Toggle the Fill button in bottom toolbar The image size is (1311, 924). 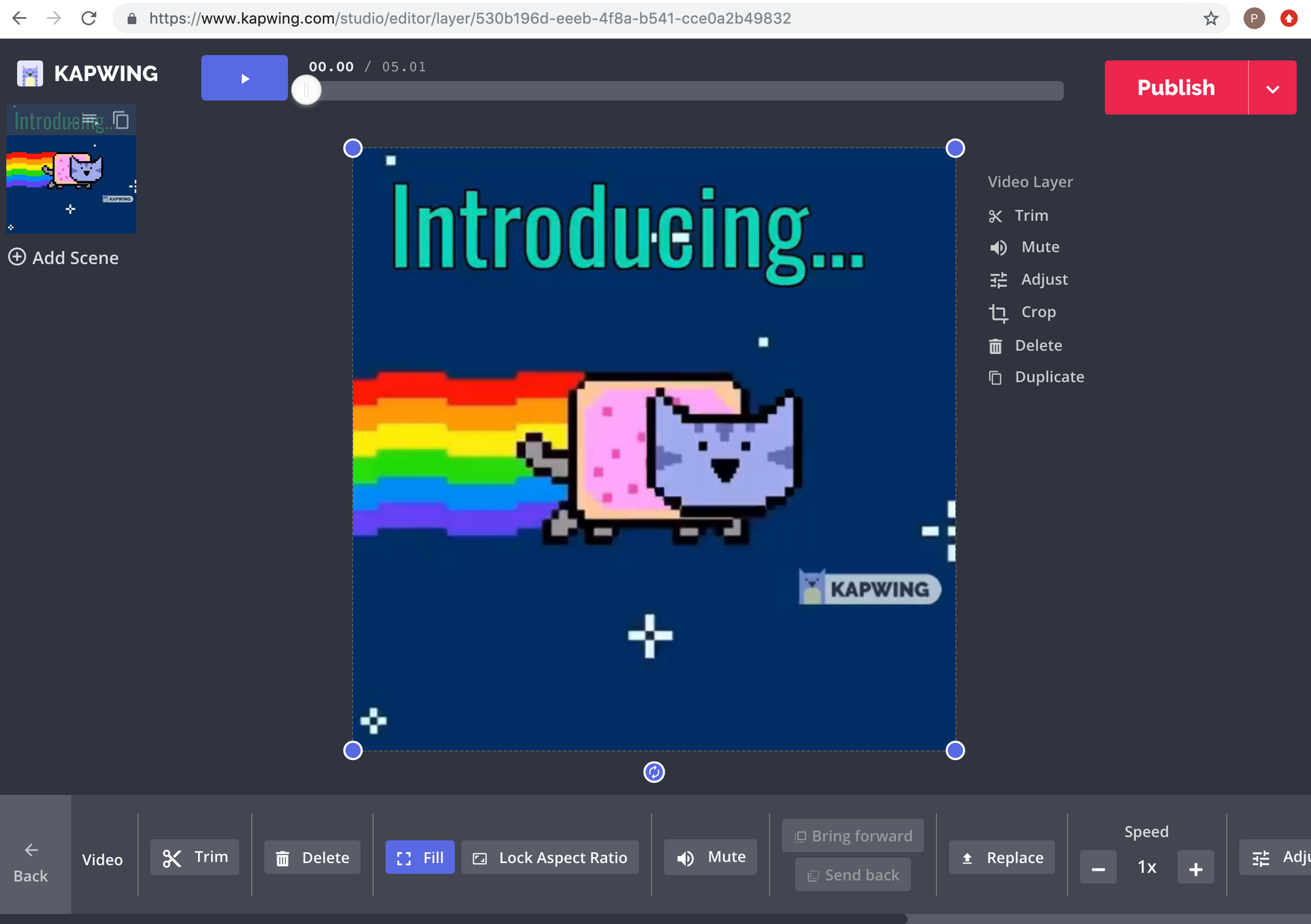pos(420,857)
